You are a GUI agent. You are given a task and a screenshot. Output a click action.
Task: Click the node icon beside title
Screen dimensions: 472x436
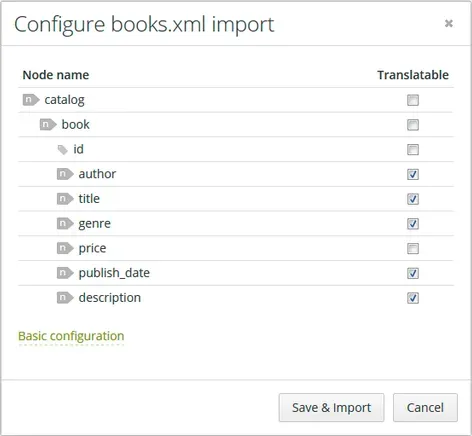(65, 199)
